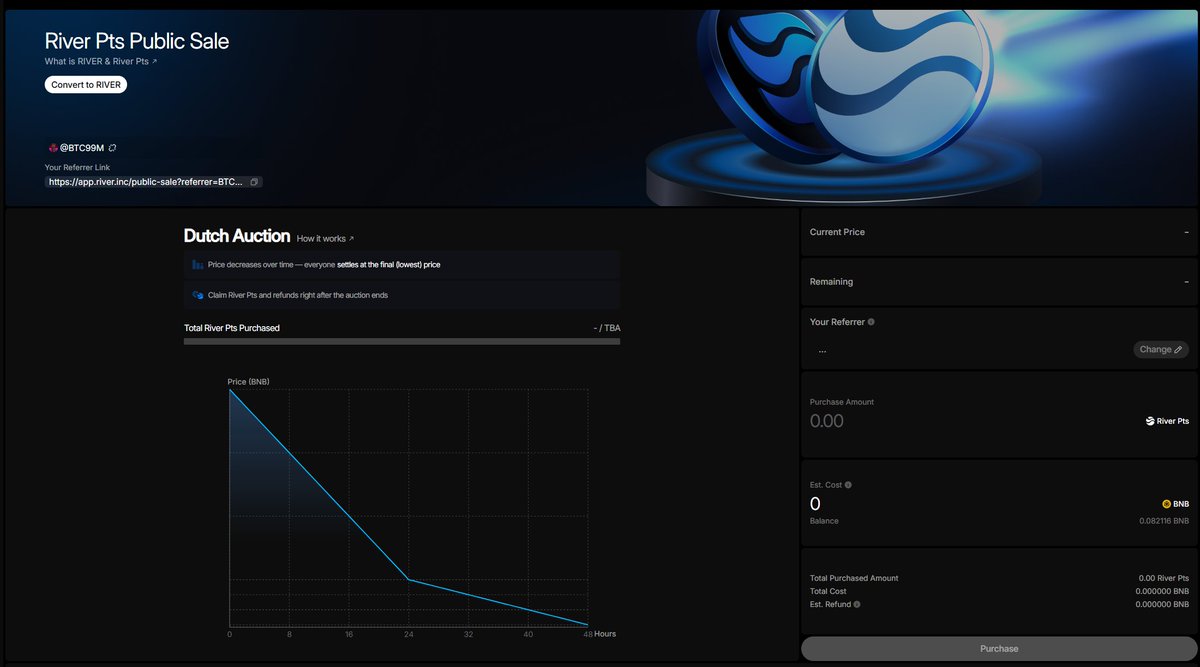This screenshot has width=1200, height=667.
Task: Click the 24-hour point on price chart
Action: [x=409, y=580]
